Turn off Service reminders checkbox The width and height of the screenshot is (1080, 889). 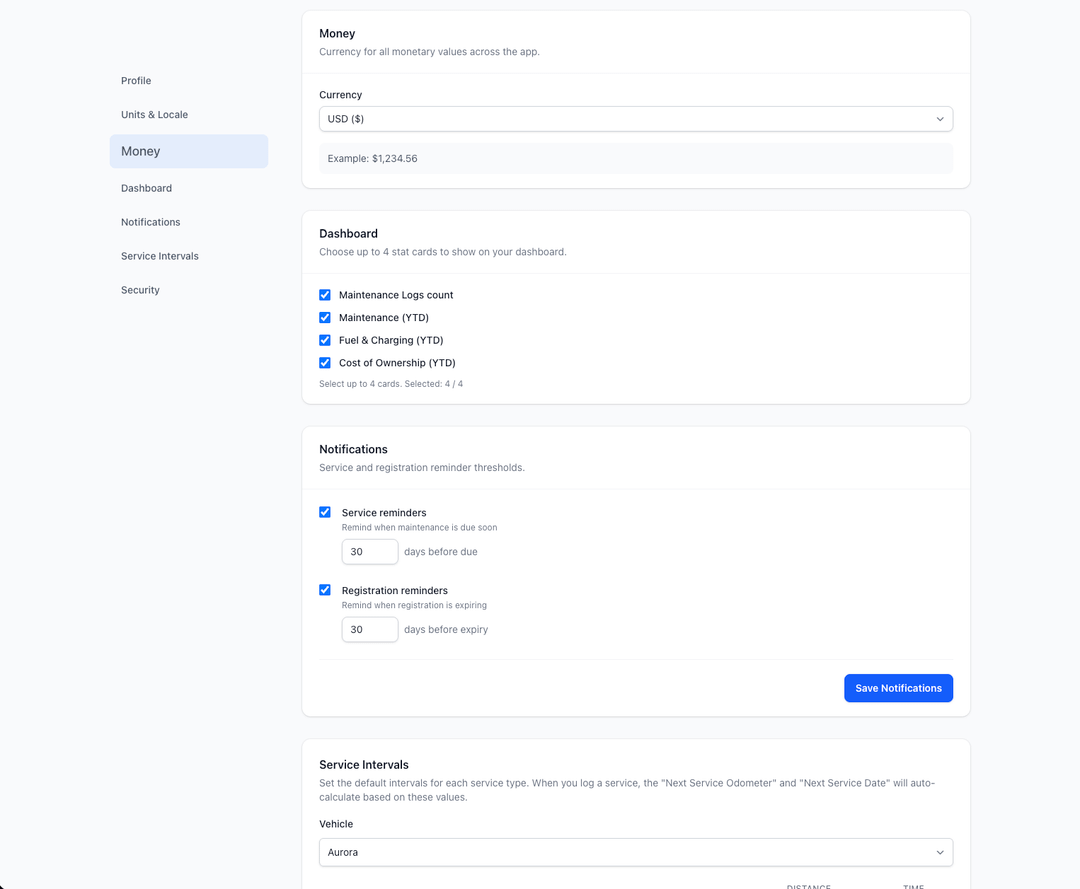tap(325, 512)
